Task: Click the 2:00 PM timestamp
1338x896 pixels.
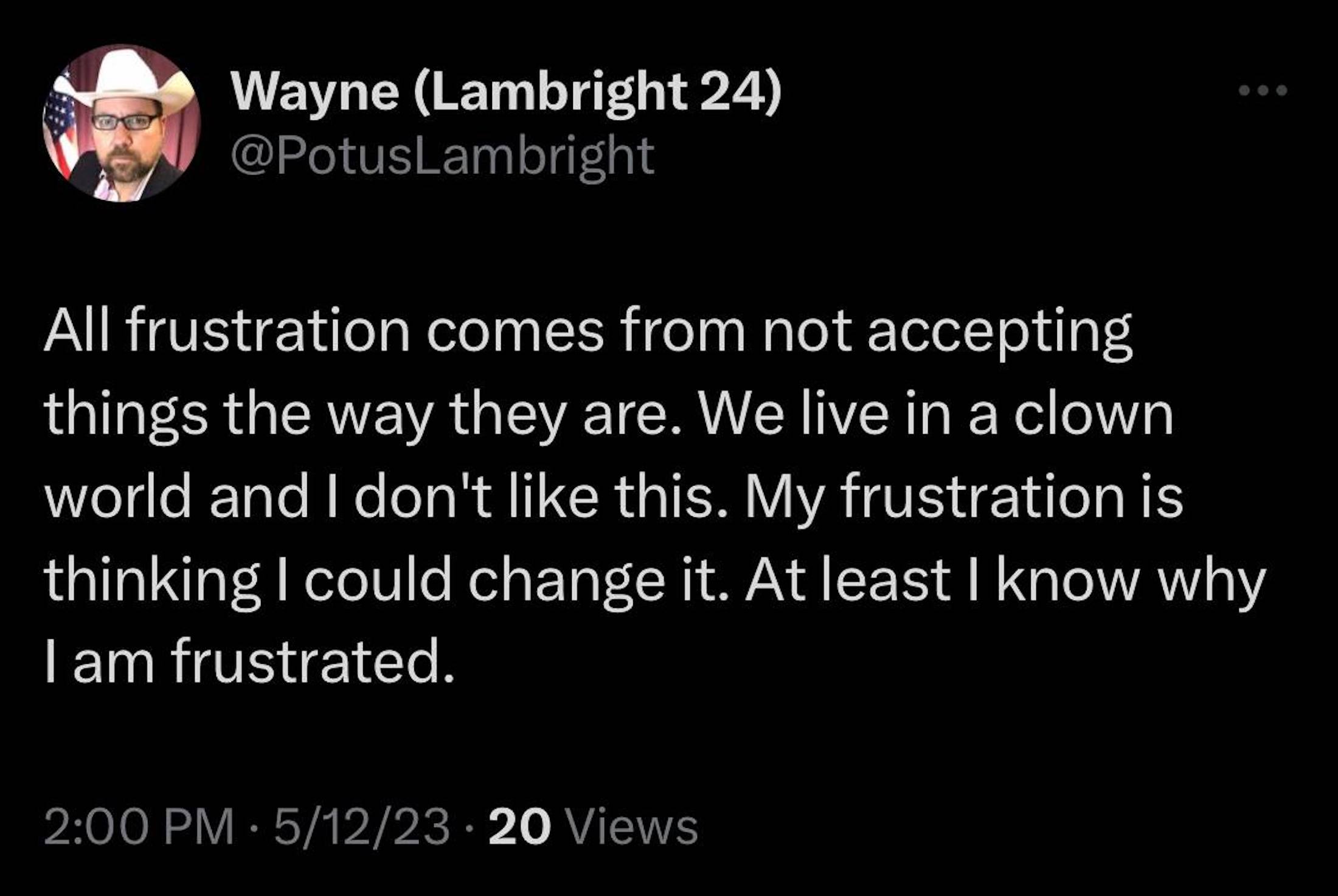Action: pyautogui.click(x=139, y=827)
